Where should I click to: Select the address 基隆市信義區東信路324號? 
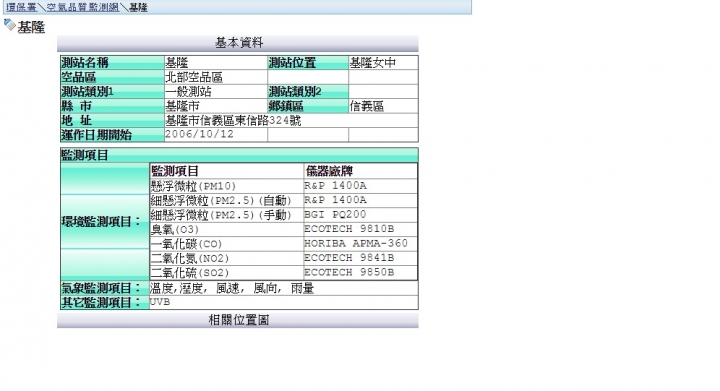click(233, 121)
